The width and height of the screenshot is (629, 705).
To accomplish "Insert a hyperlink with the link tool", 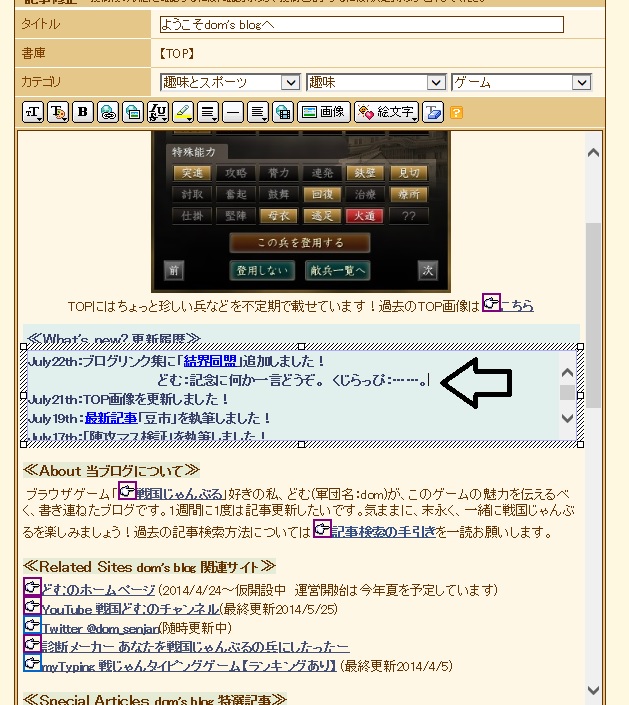I will tap(108, 112).
